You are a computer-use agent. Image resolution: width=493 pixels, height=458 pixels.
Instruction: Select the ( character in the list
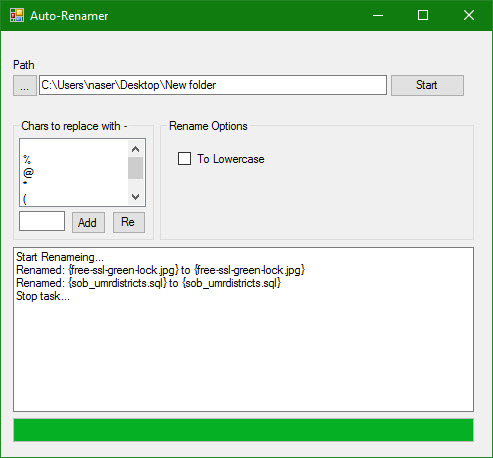tap(25, 199)
